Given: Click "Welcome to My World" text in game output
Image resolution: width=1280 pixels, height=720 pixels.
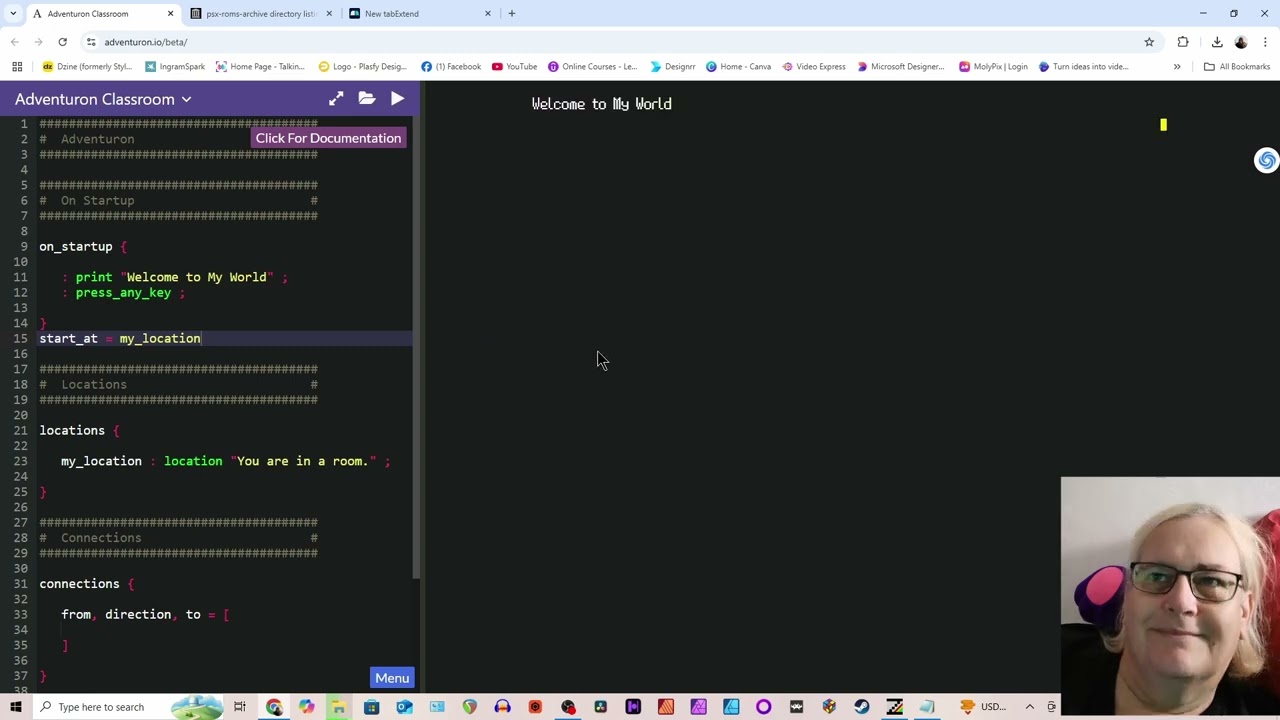Looking at the screenshot, I should (x=601, y=104).
